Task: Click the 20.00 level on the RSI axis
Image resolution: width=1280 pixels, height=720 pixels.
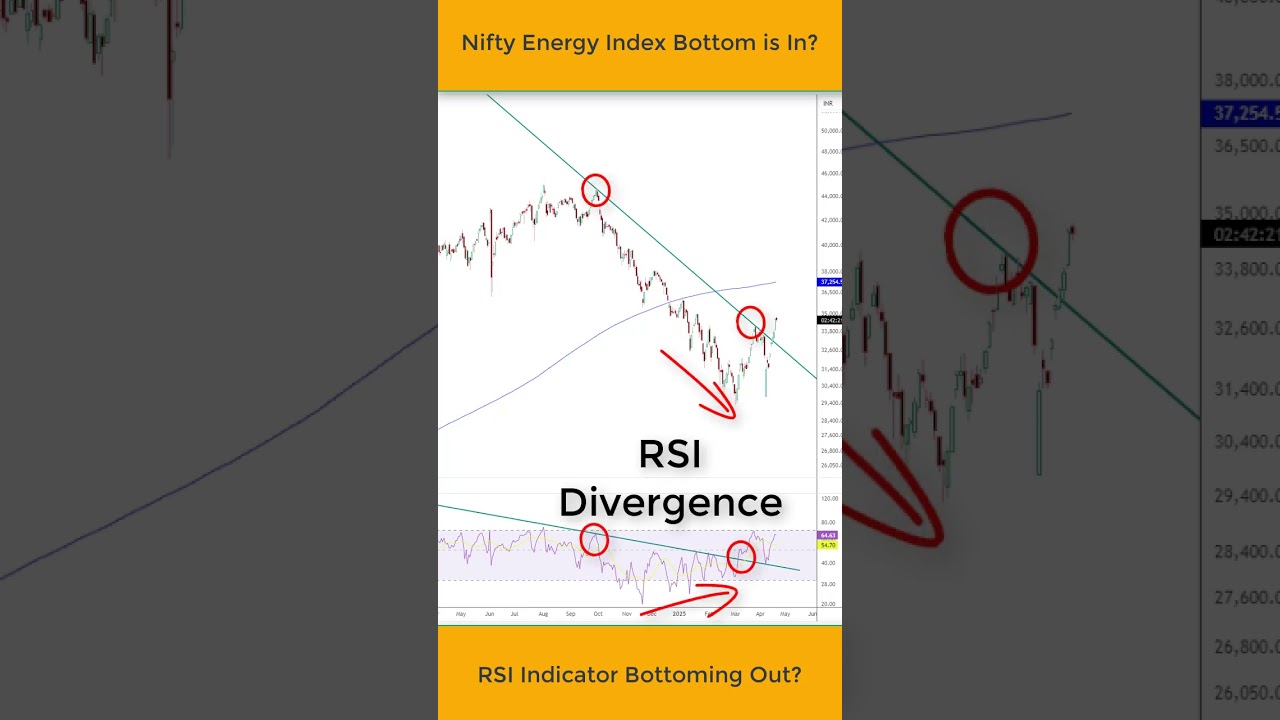Action: (x=830, y=604)
